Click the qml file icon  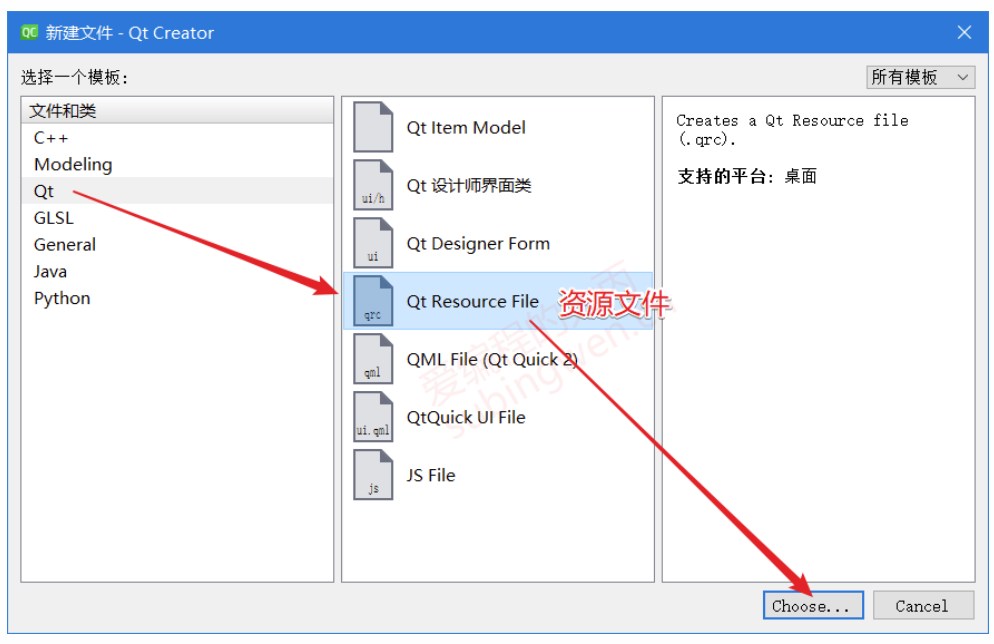[373, 359]
